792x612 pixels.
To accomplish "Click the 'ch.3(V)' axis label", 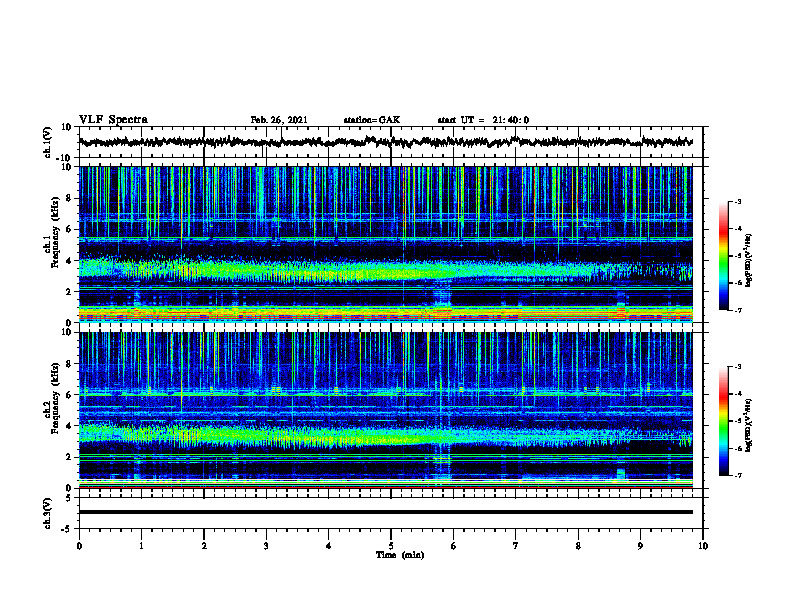I will pyautogui.click(x=49, y=513).
